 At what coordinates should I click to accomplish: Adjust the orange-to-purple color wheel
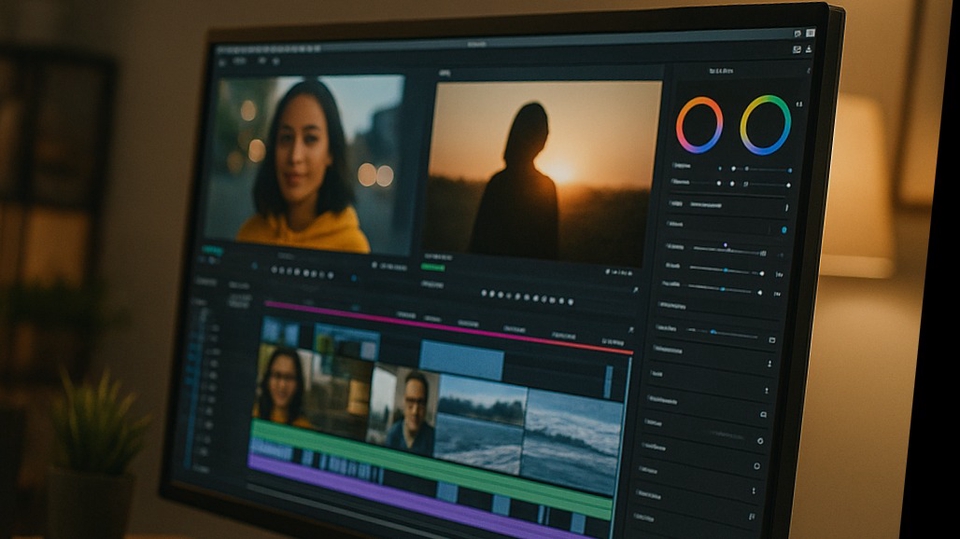point(699,125)
